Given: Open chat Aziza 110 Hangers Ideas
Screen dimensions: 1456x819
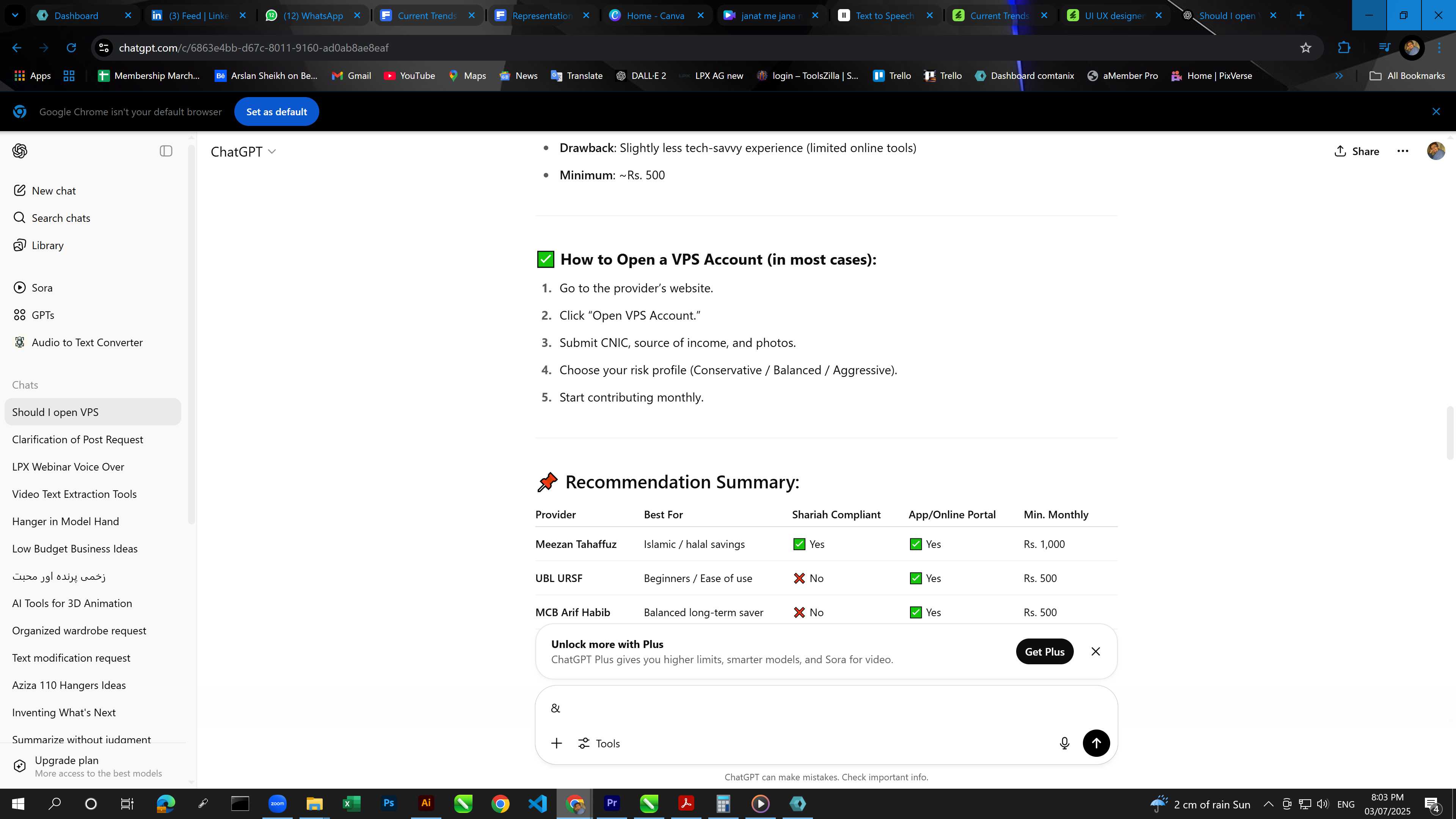Looking at the screenshot, I should (93, 686).
